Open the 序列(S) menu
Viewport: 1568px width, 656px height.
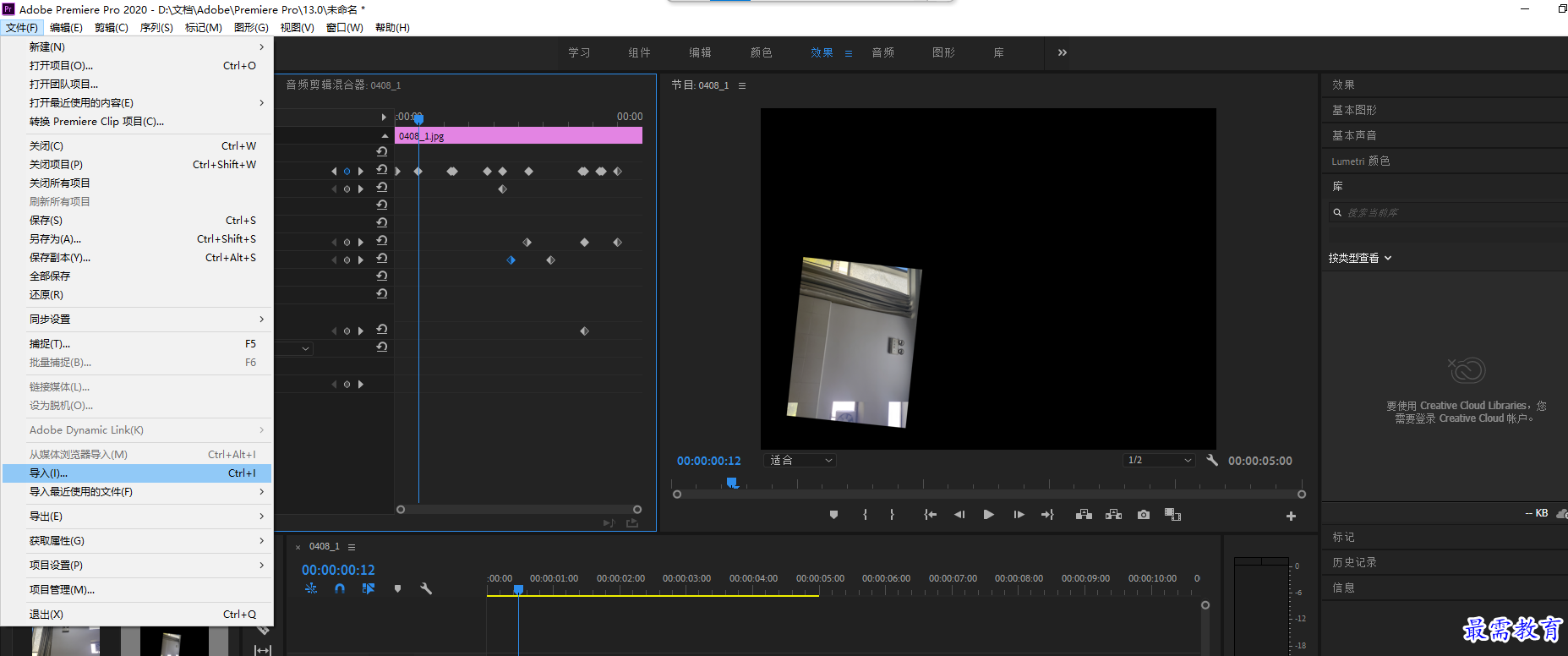[x=156, y=27]
